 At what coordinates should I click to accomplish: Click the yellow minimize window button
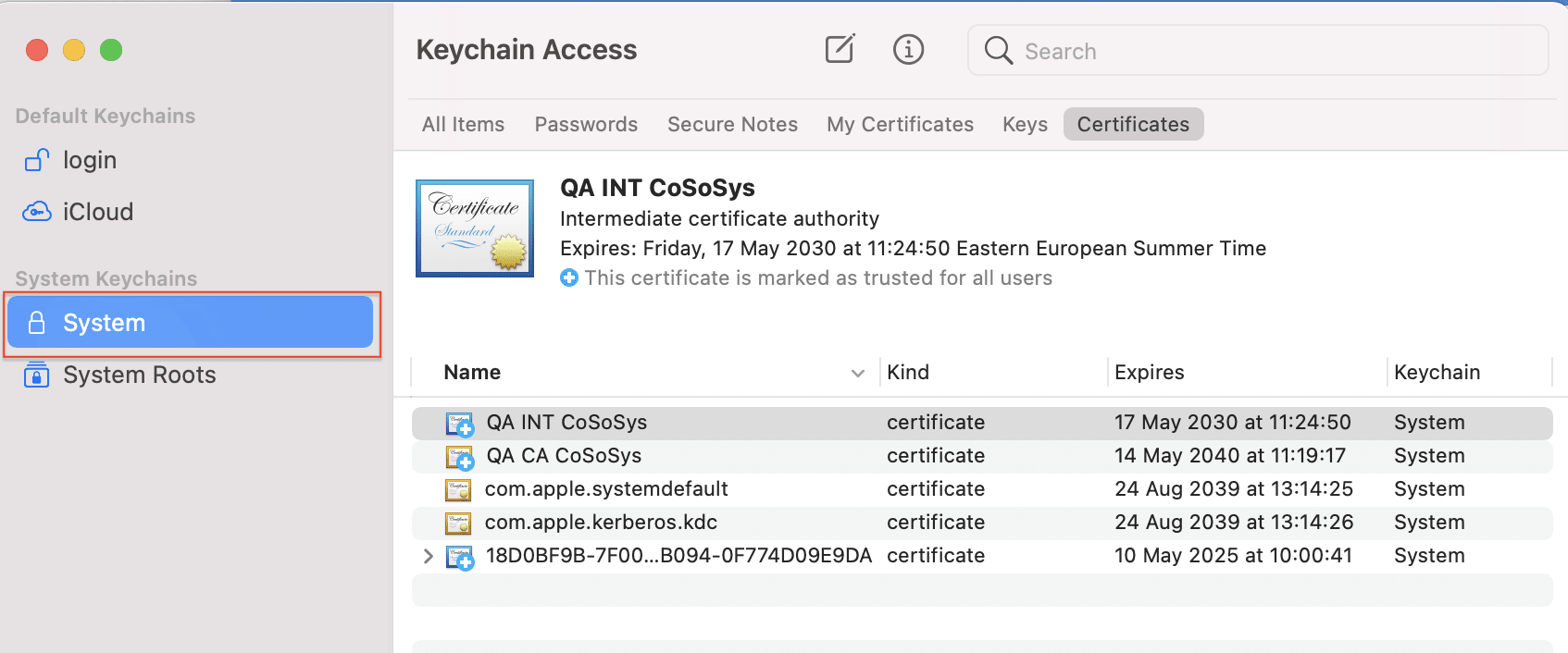[74, 50]
